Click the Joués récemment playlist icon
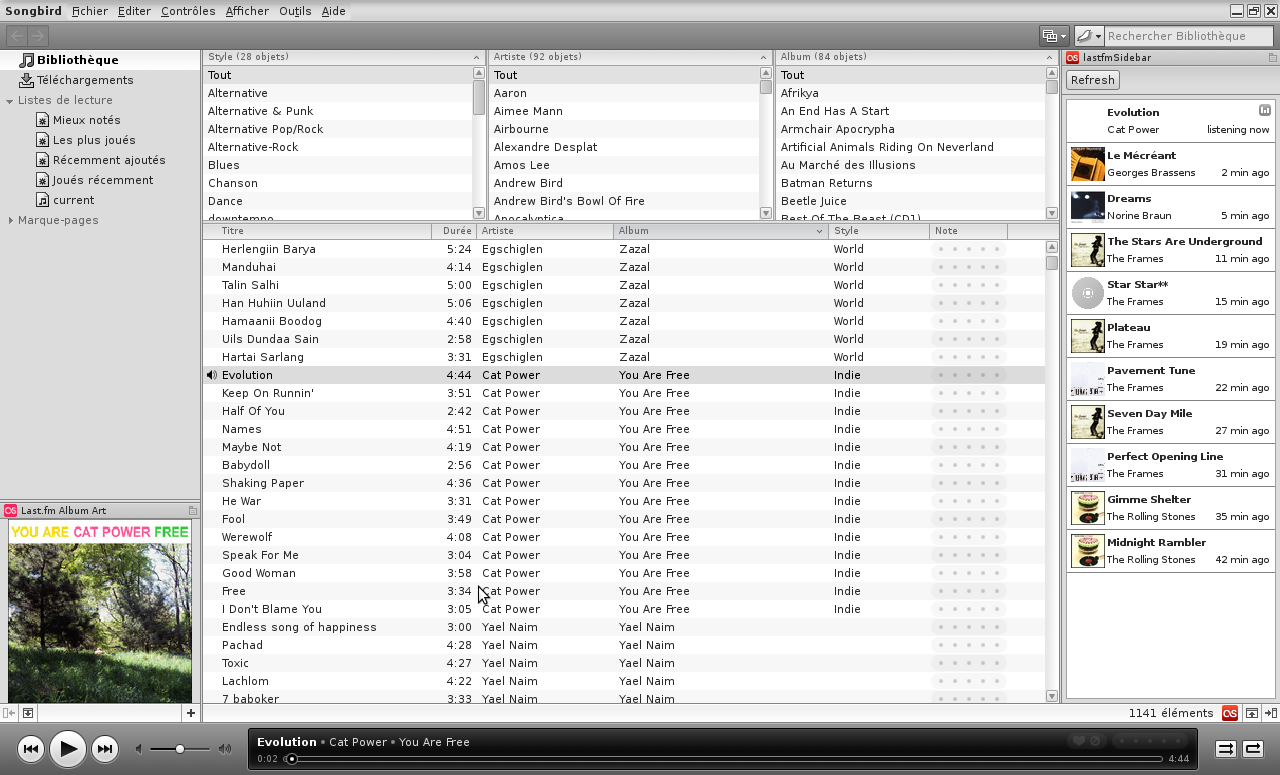The height and width of the screenshot is (775, 1280). pyautogui.click(x=42, y=180)
